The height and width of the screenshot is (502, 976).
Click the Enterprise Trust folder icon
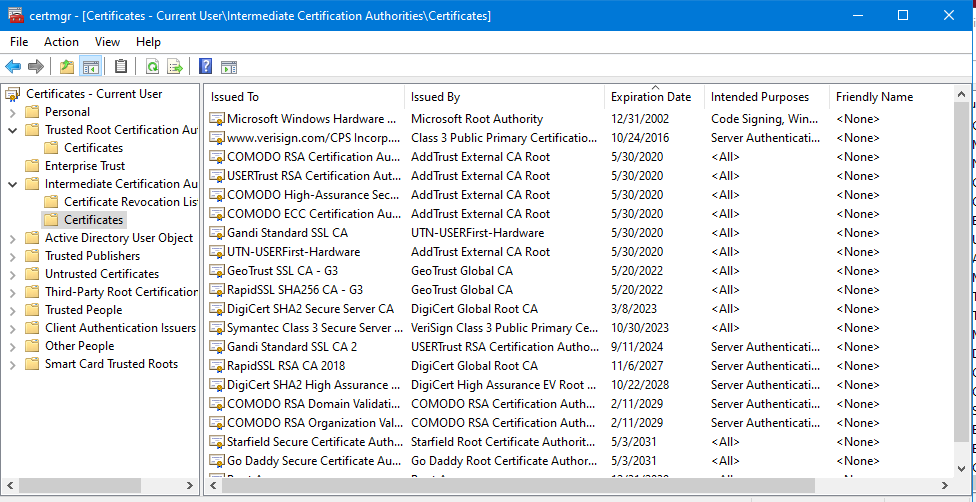pos(32,166)
